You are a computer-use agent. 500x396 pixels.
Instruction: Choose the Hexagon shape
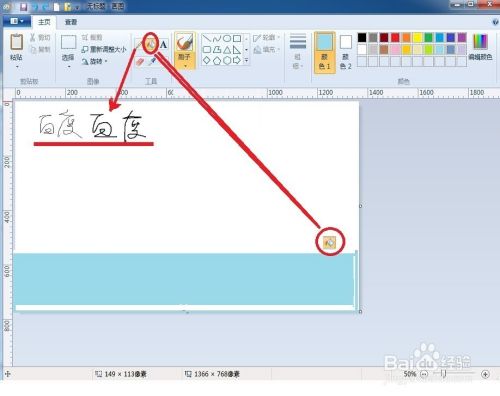(x=227, y=60)
